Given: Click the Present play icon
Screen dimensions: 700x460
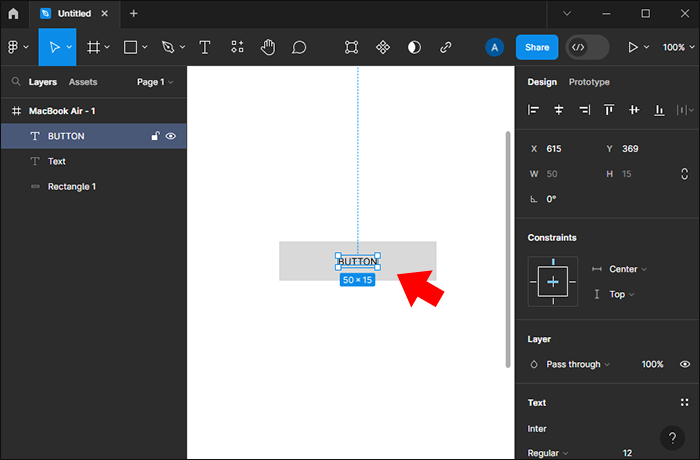Looking at the screenshot, I should pyautogui.click(x=632, y=47).
